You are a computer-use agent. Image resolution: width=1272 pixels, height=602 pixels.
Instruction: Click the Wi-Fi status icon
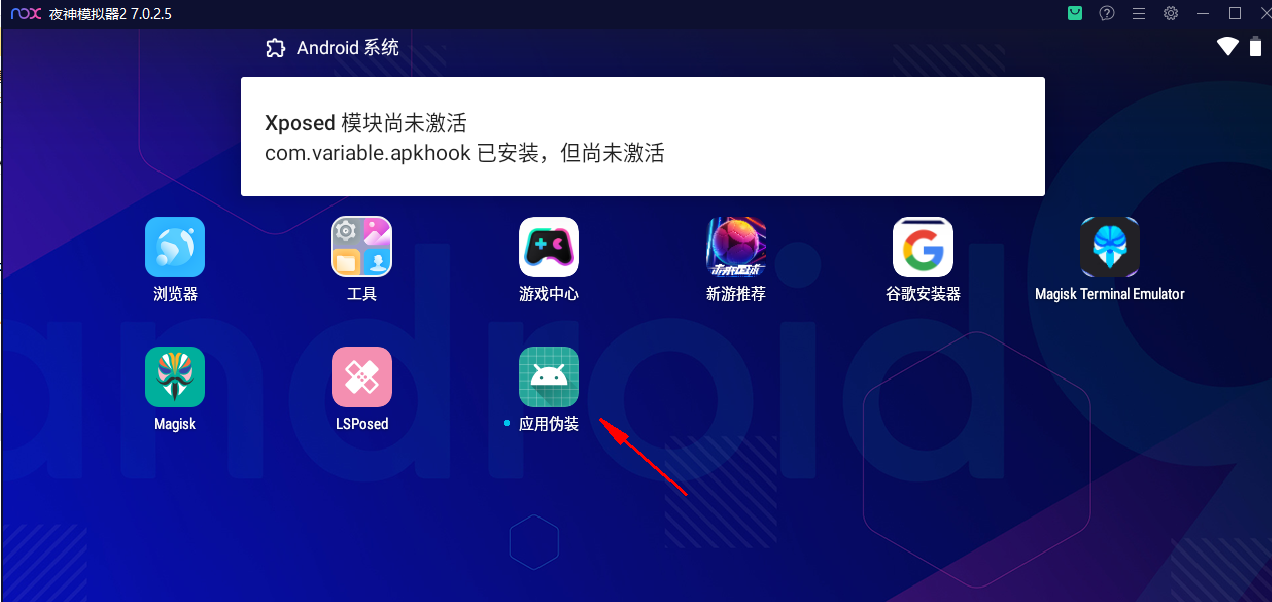[x=1228, y=46]
